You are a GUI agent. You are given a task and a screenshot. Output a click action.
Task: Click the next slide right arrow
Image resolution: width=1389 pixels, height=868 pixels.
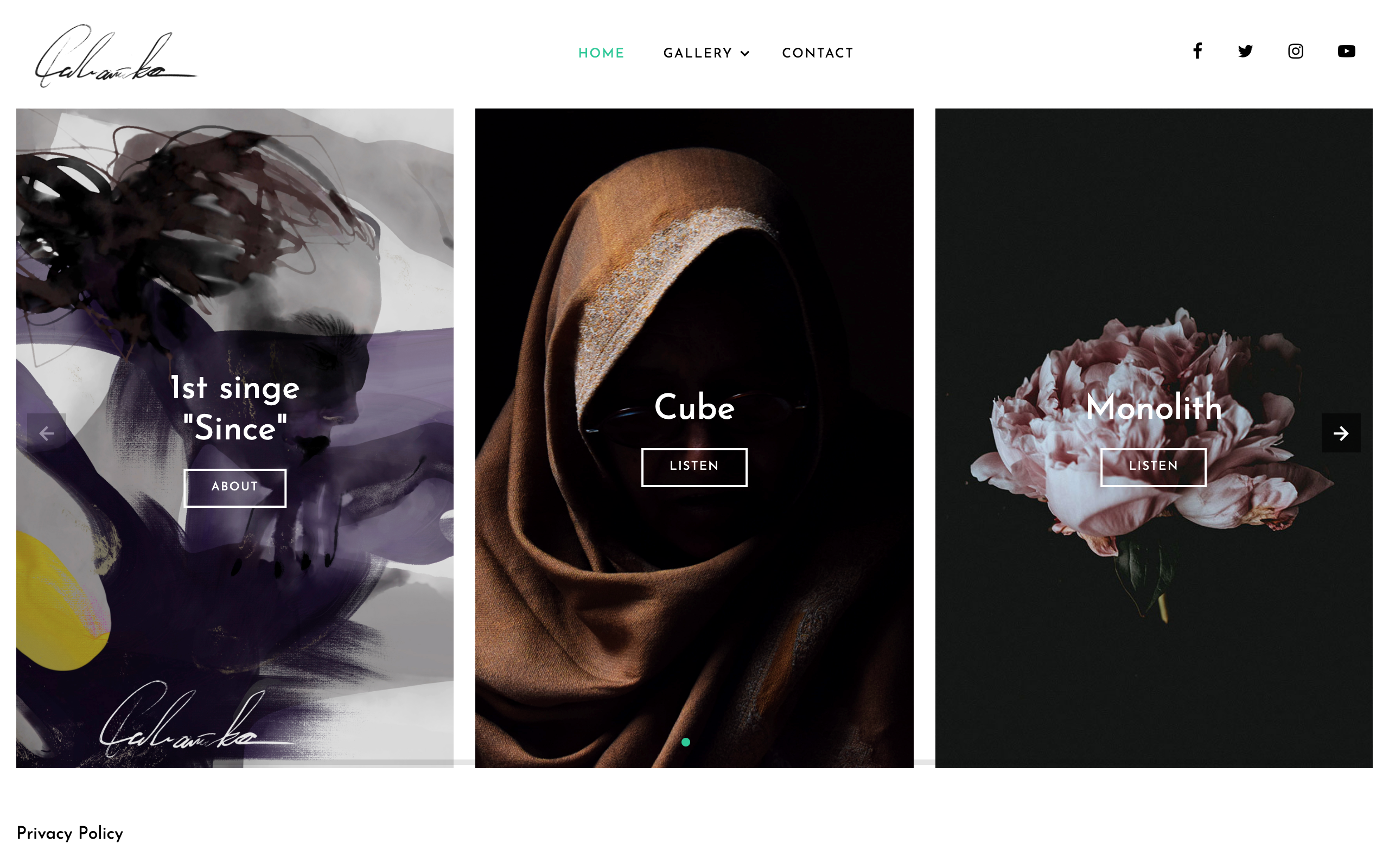point(1341,433)
